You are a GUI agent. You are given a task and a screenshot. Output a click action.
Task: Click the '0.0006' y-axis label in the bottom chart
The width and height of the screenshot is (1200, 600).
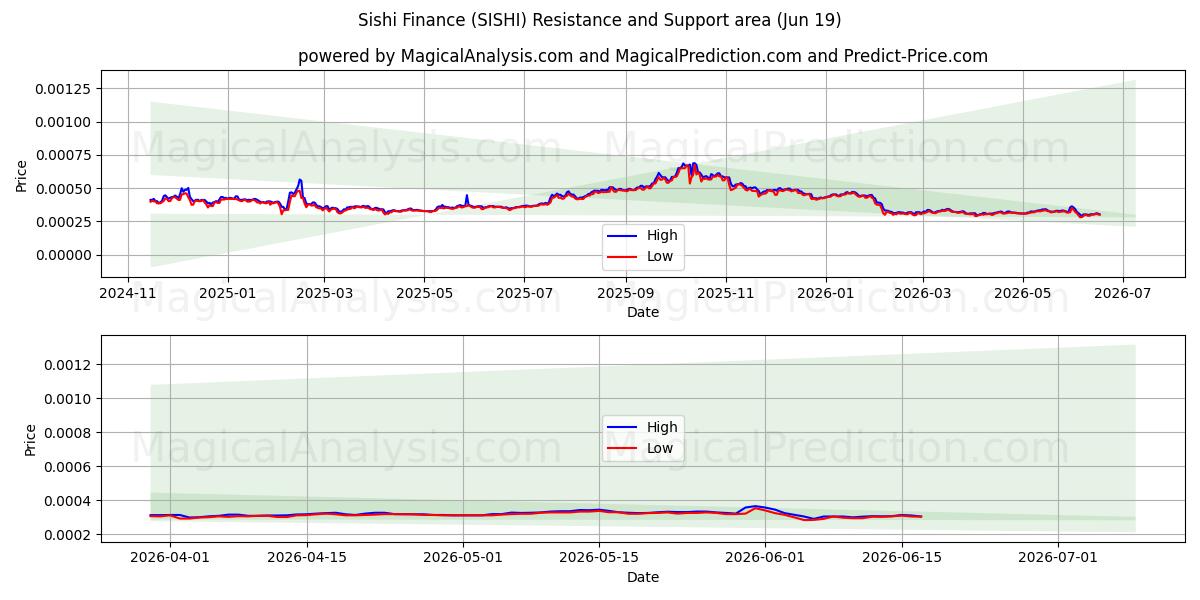click(x=67, y=467)
